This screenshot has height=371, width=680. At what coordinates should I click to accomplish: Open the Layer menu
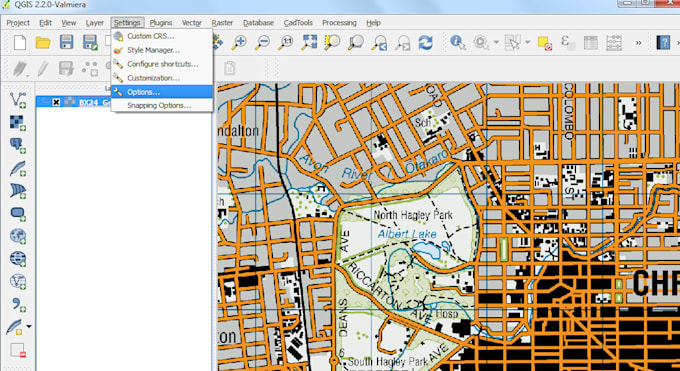95,23
